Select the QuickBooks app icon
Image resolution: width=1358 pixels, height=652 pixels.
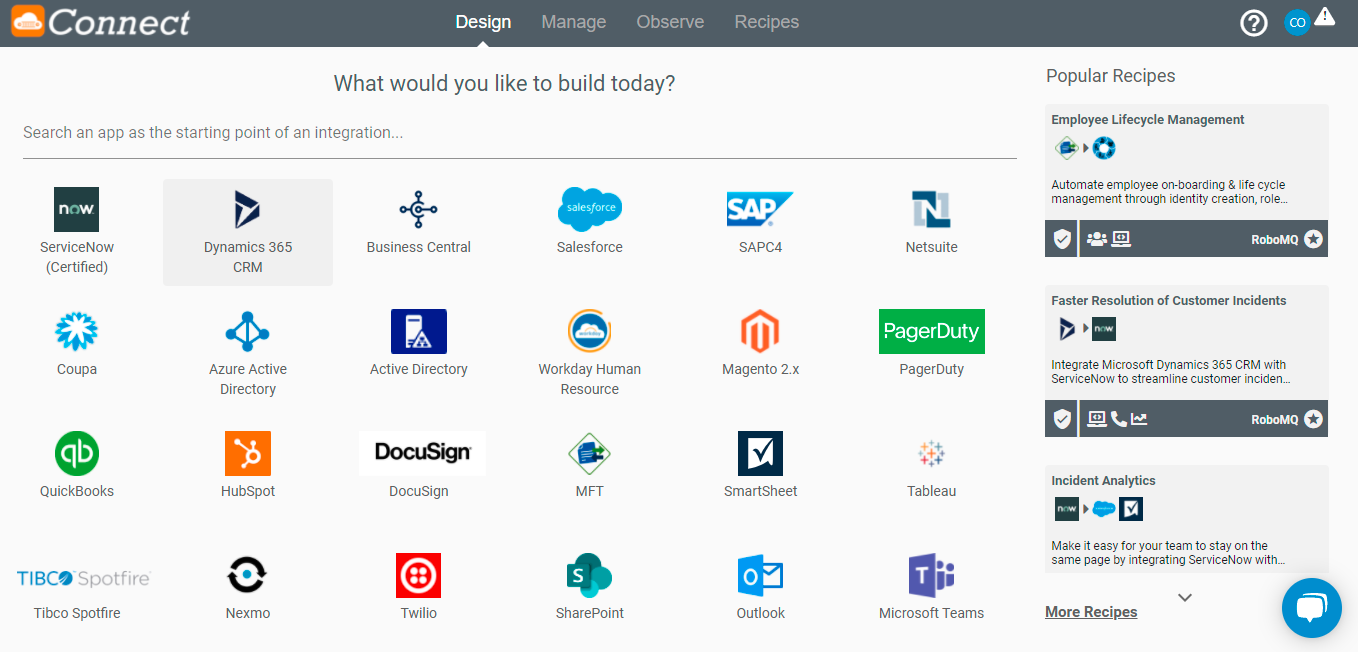76,453
